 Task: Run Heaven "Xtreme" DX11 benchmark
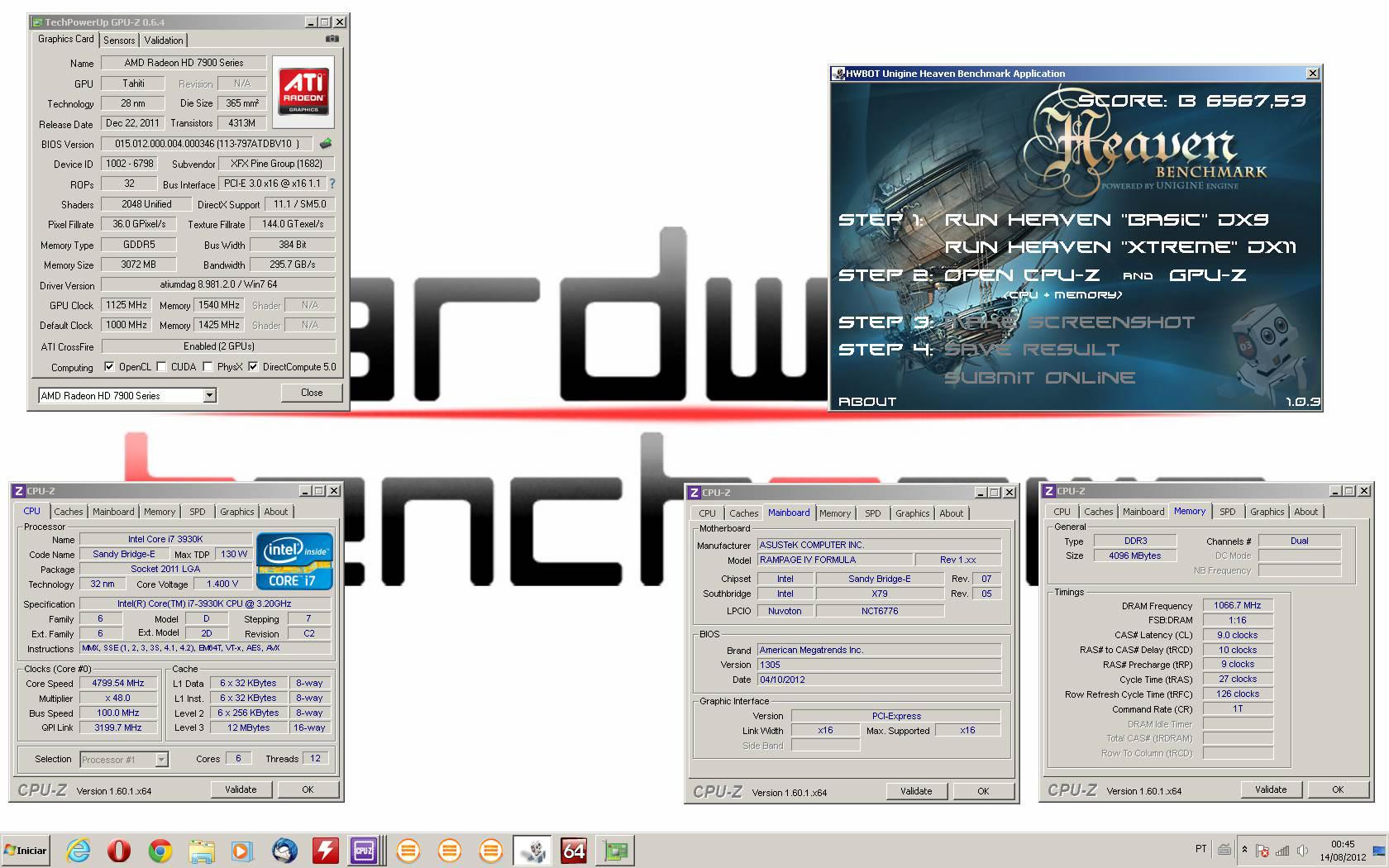point(1120,247)
